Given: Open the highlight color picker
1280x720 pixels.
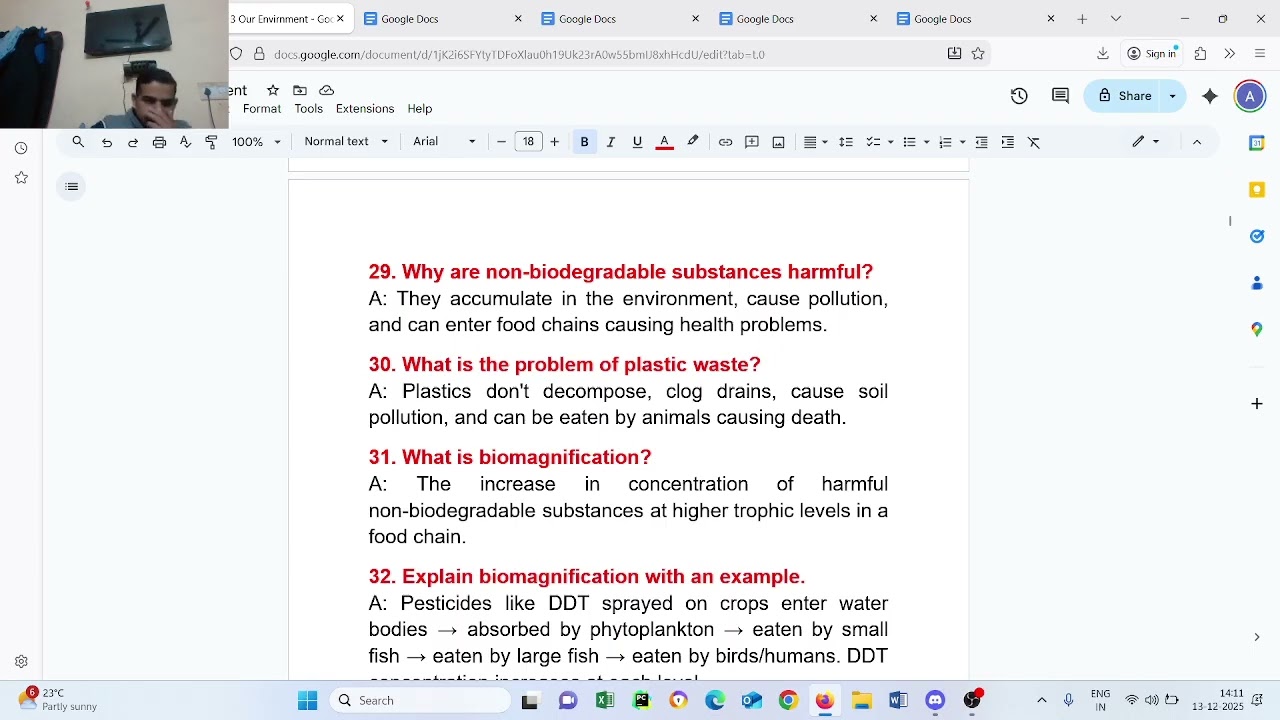Looking at the screenshot, I should (692, 142).
